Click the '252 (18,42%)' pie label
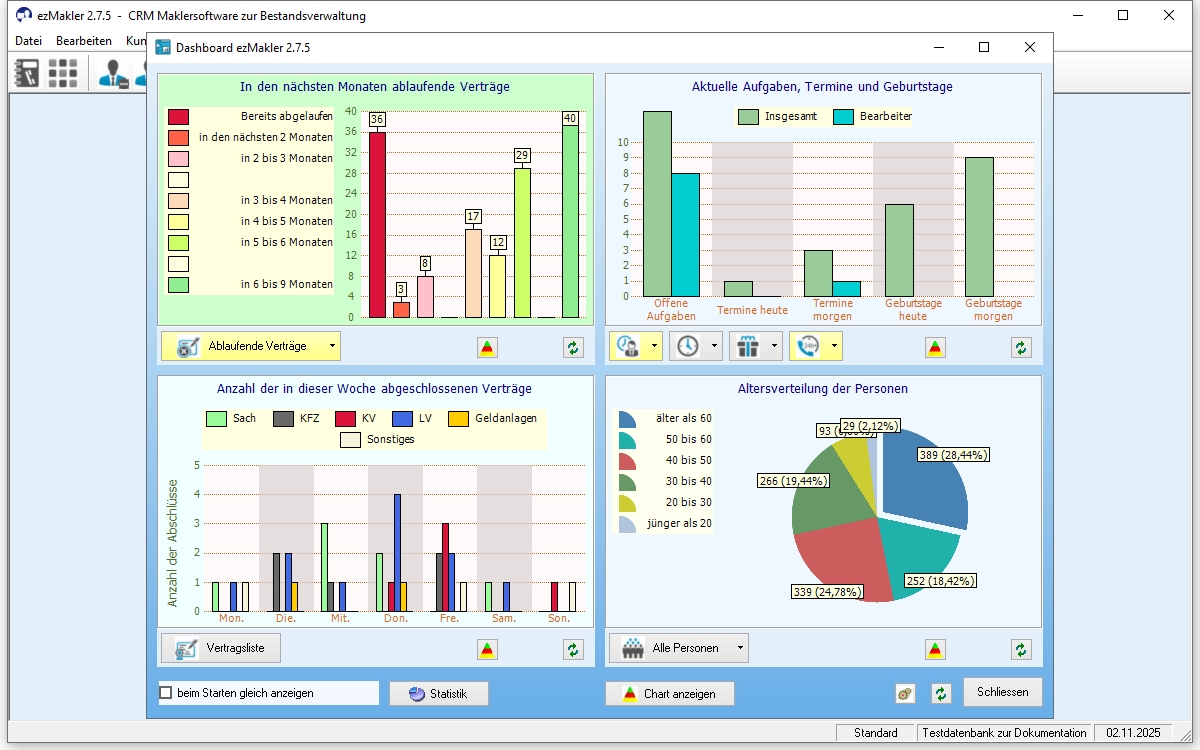The width and height of the screenshot is (1200, 750). [x=939, y=581]
